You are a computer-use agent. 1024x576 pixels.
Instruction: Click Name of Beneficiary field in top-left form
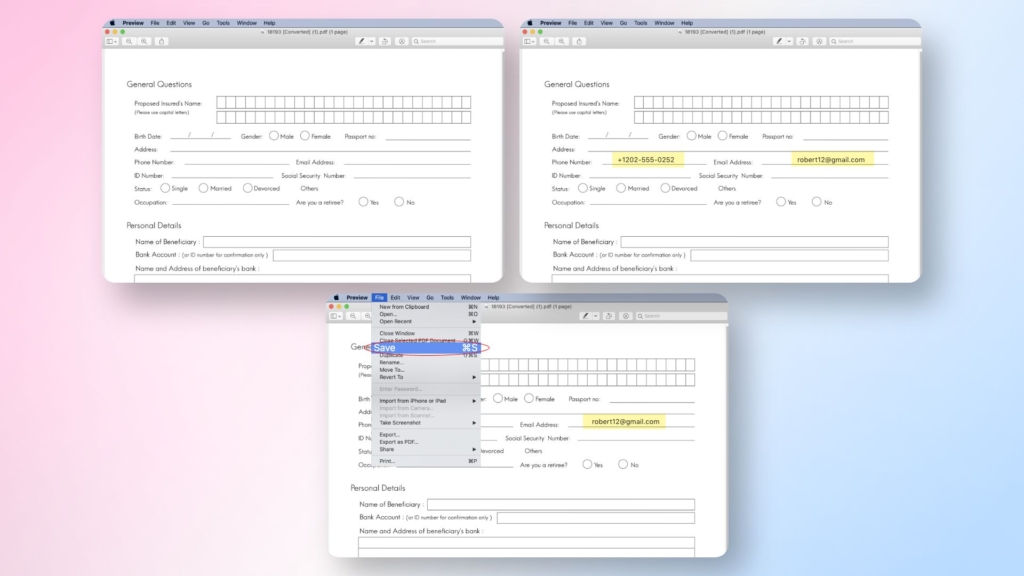pyautogui.click(x=337, y=242)
